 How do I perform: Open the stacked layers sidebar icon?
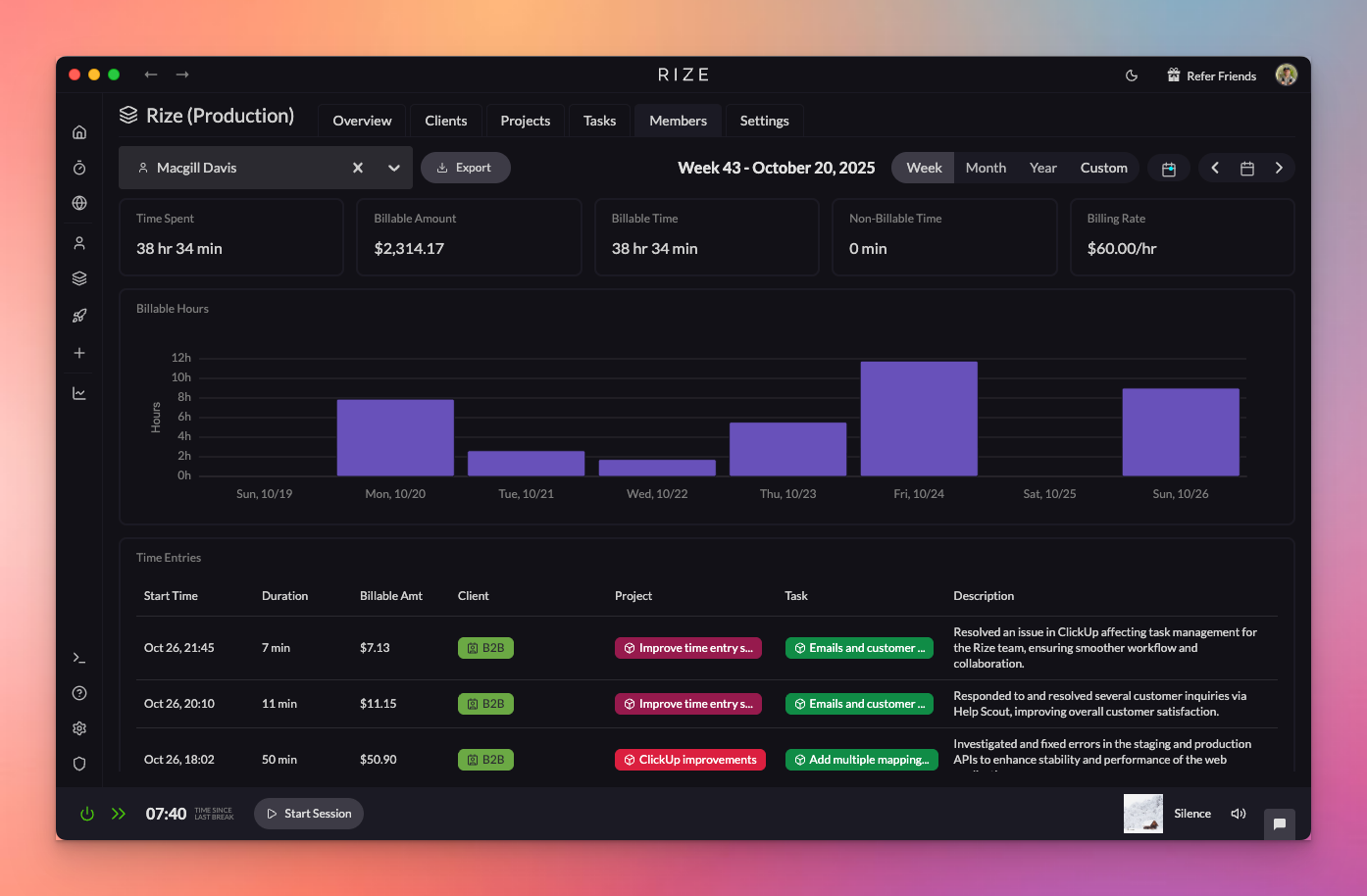click(x=79, y=278)
